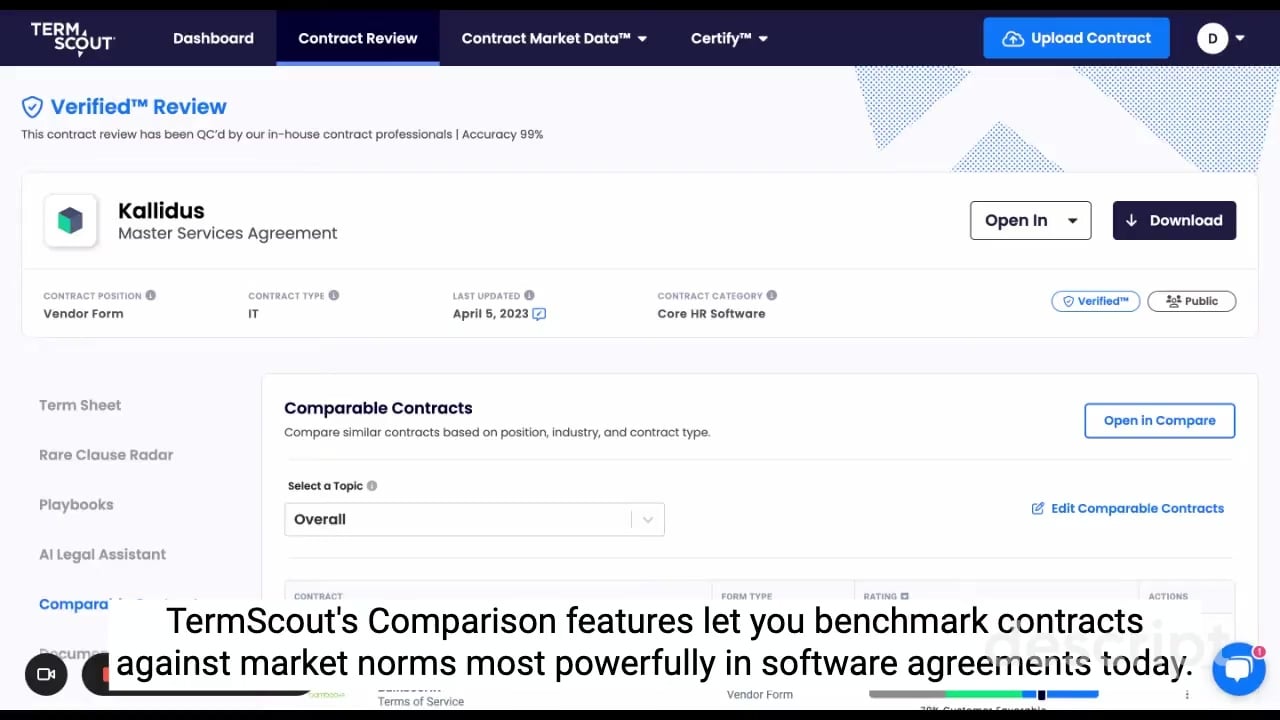The width and height of the screenshot is (1280, 720).
Task: Open the Overall topic selector
Action: [474, 520]
